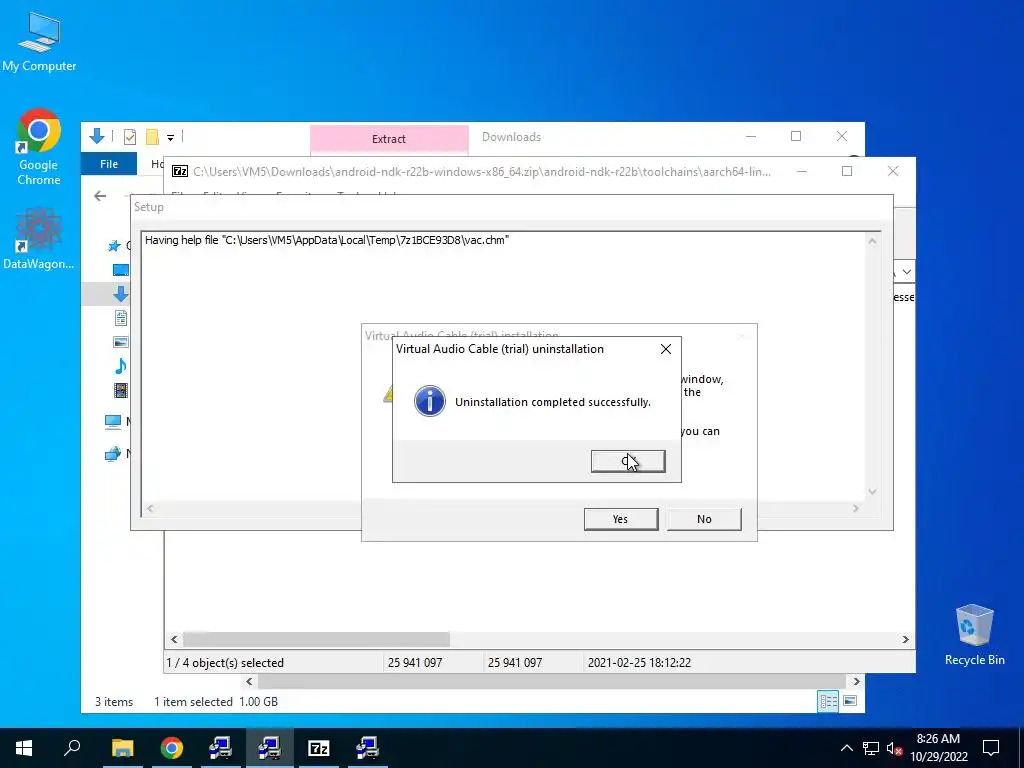The image size is (1024, 768).
Task: Minimize the 7-Zip window
Action: pos(801,171)
